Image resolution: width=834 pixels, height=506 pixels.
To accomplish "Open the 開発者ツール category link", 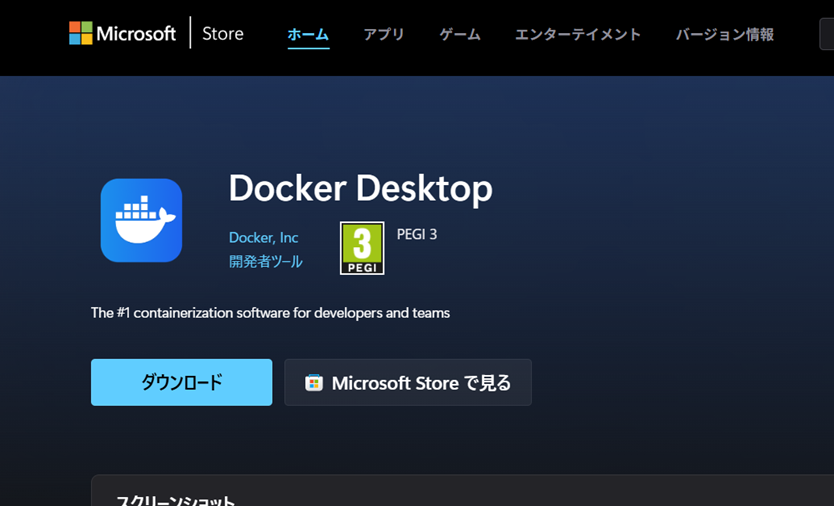I will pos(266,261).
